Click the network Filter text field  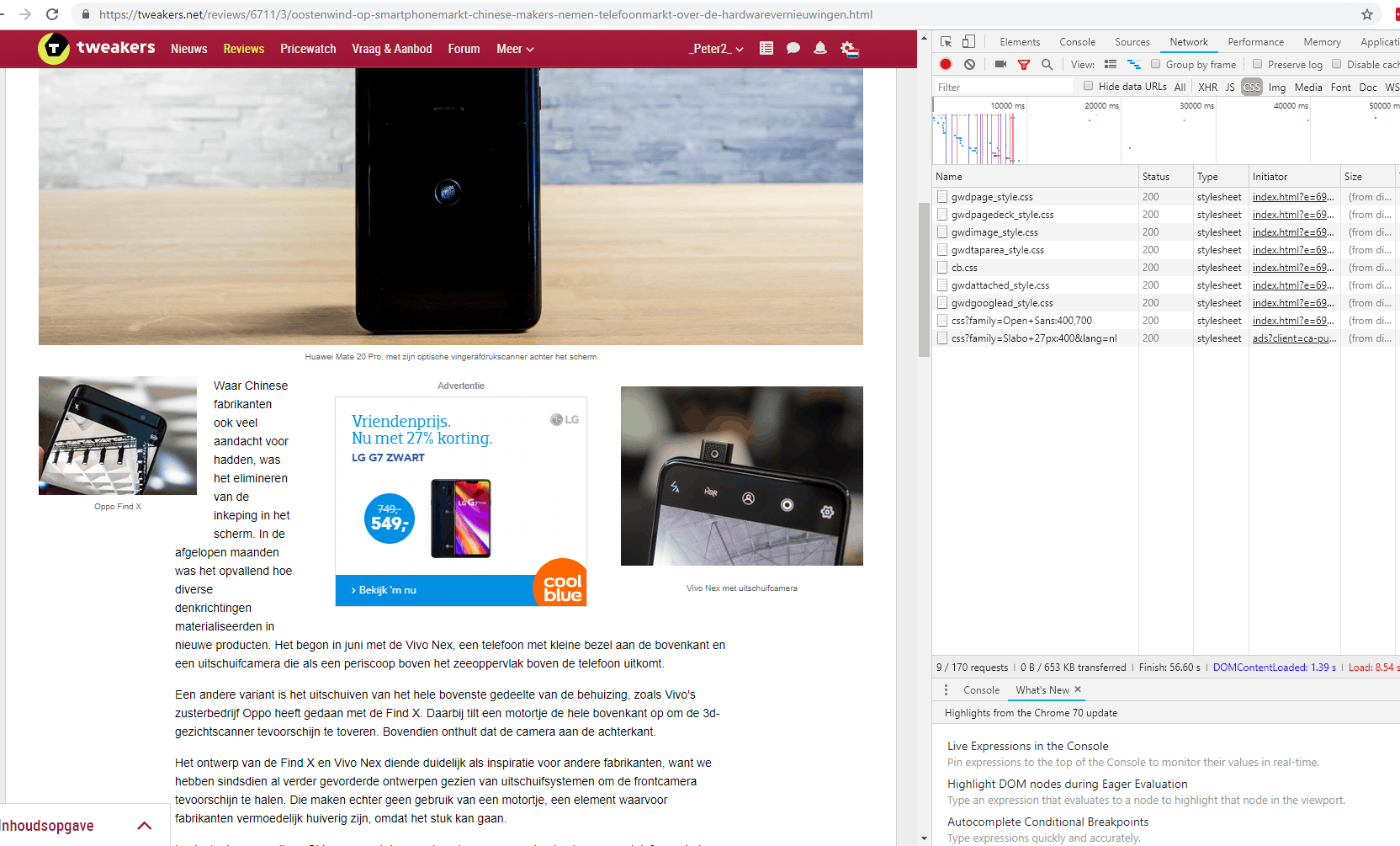point(1005,87)
